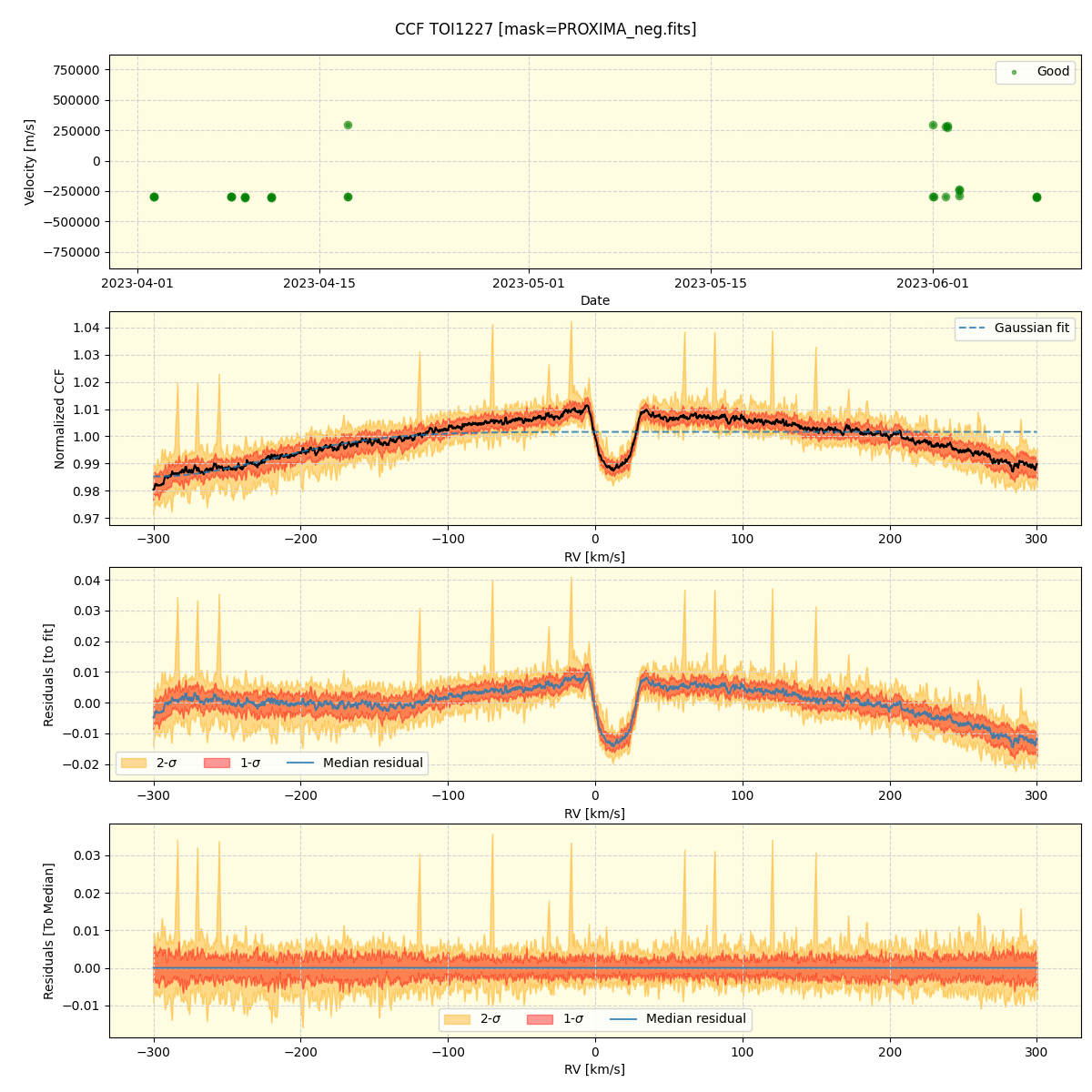The image size is (1092, 1092).
Task: Click the '300' tick label under bottom plot
Action: pyautogui.click(x=1036, y=1052)
